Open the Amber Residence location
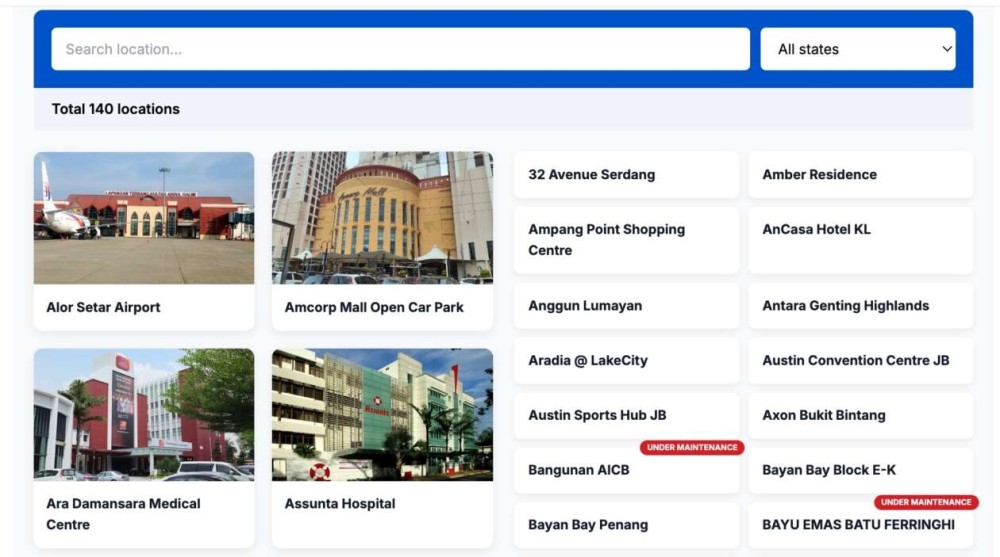The image size is (1000, 557). 860,174
